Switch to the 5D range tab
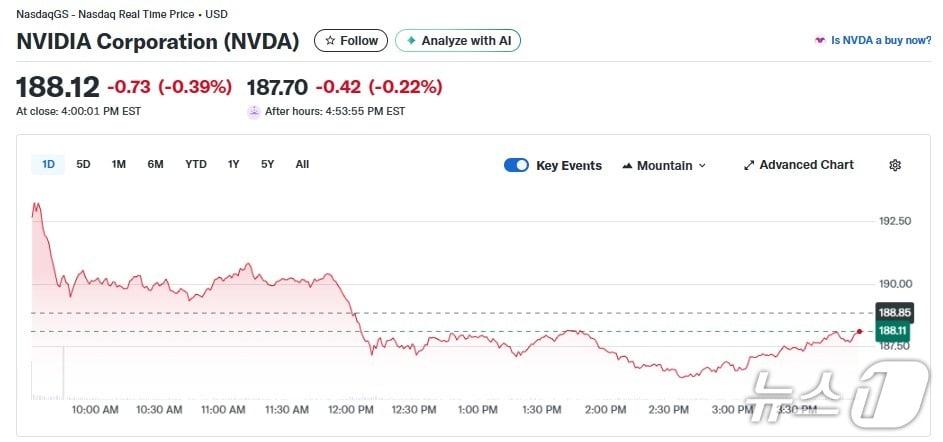This screenshot has width=943, height=442. coord(83,164)
